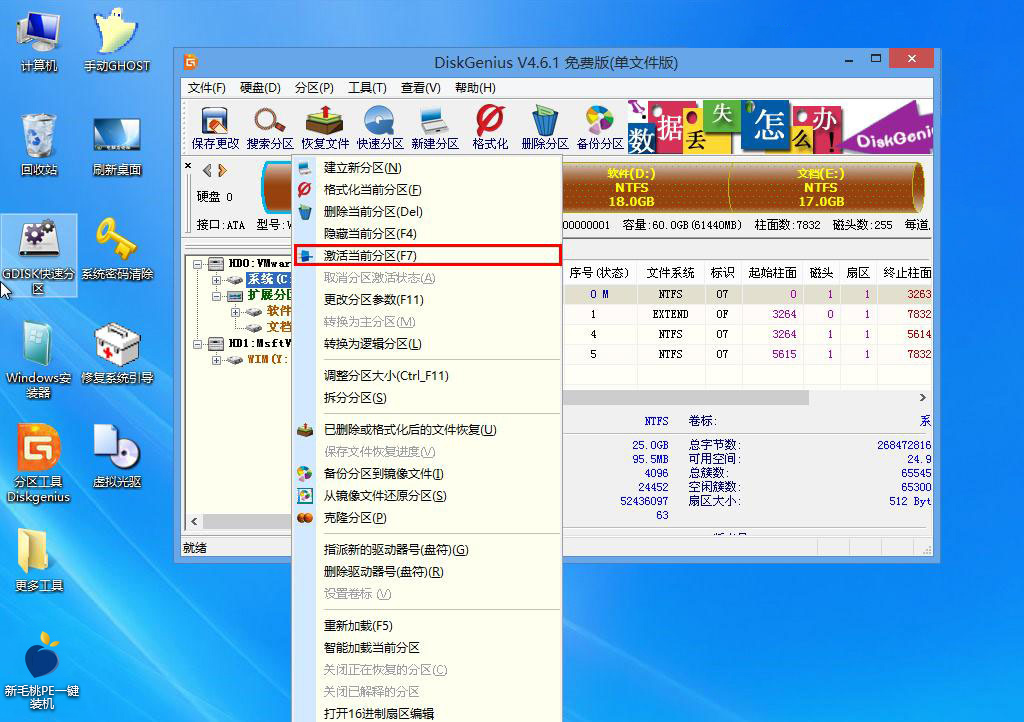Click the 新建分区 toolbar icon
The image size is (1024, 722).
tap(434, 127)
